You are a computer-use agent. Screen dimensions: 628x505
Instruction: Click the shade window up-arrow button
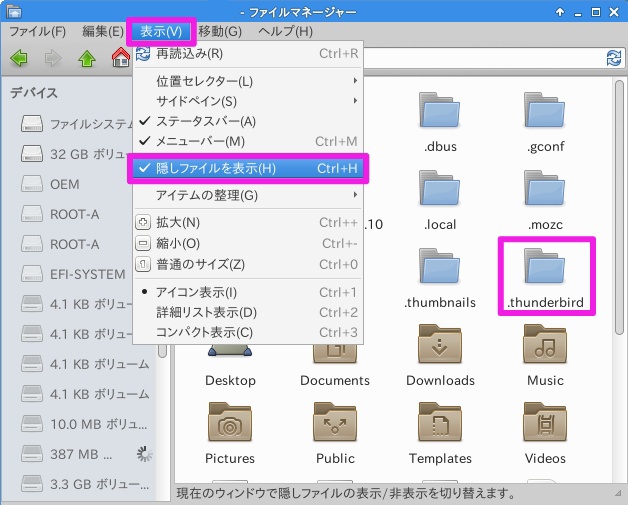[x=560, y=12]
